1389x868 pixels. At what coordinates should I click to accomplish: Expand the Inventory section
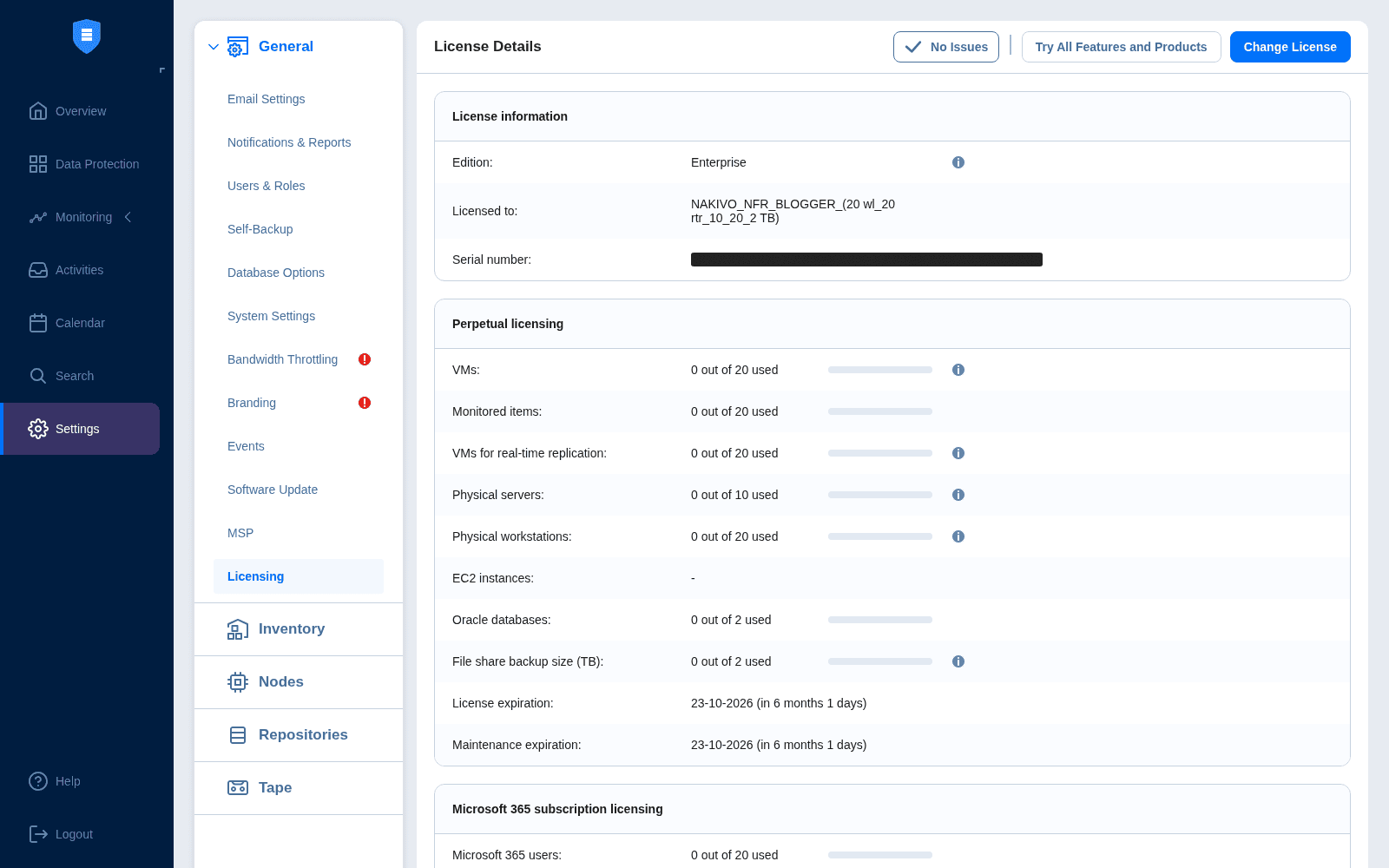tap(291, 629)
